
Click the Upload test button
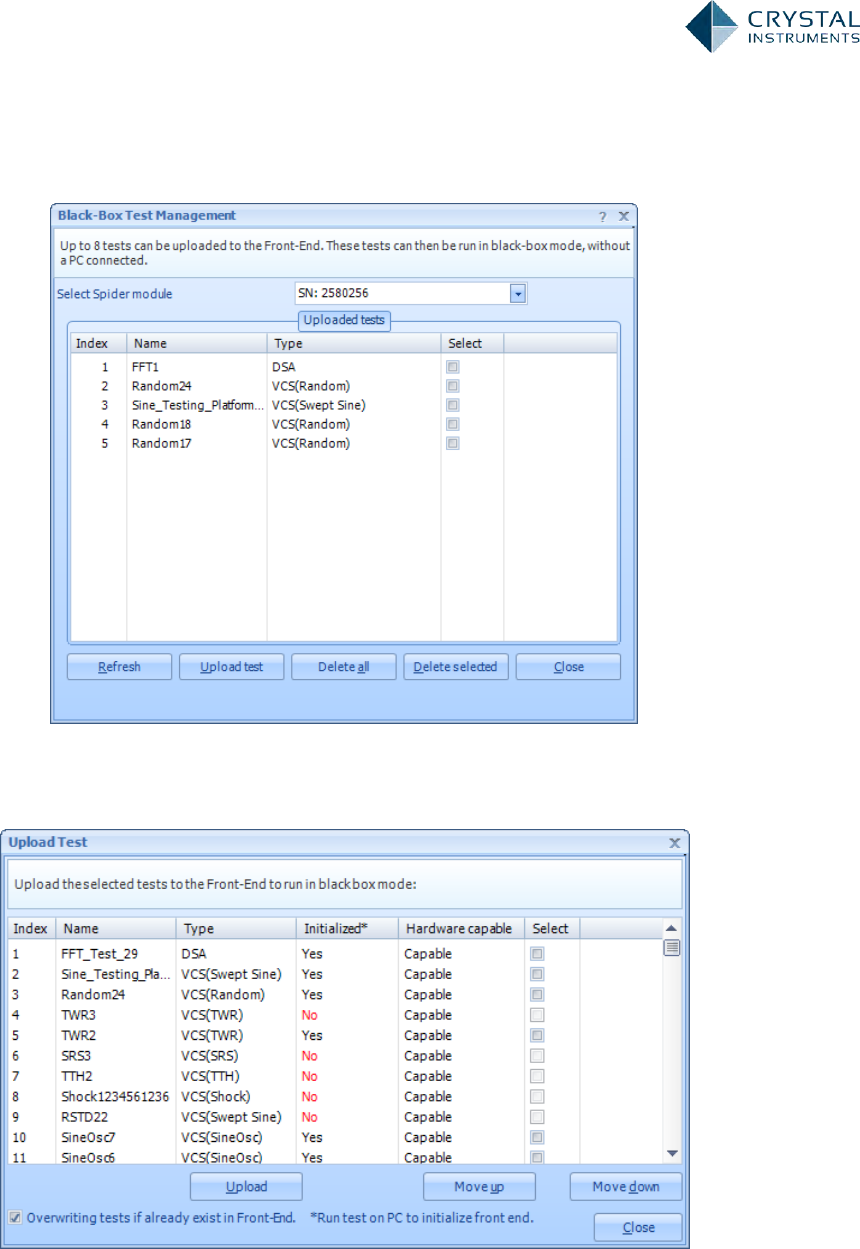pos(232,667)
